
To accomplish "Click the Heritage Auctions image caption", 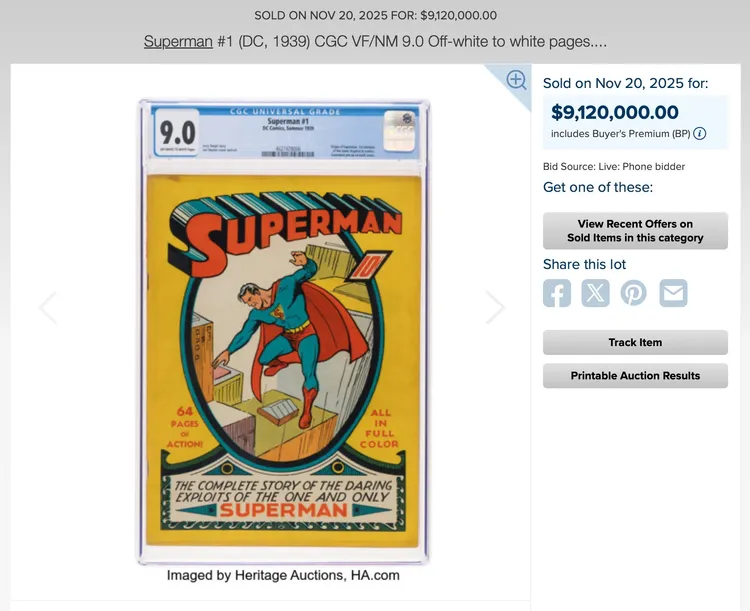I will click(x=283, y=575).
